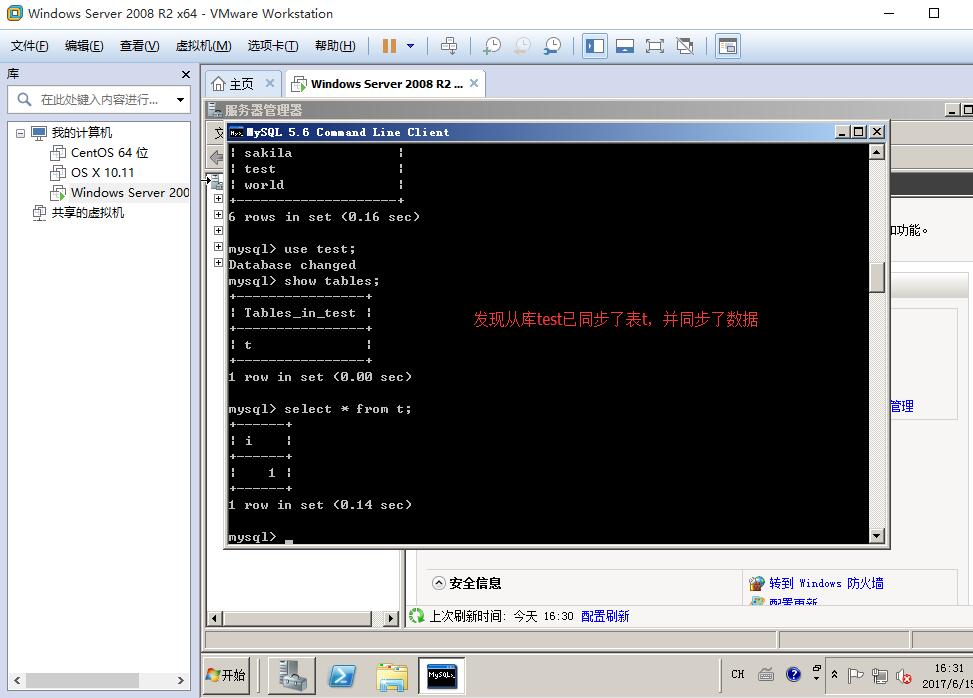
Task: Show hidden tray icons arrow
Action: 835,674
